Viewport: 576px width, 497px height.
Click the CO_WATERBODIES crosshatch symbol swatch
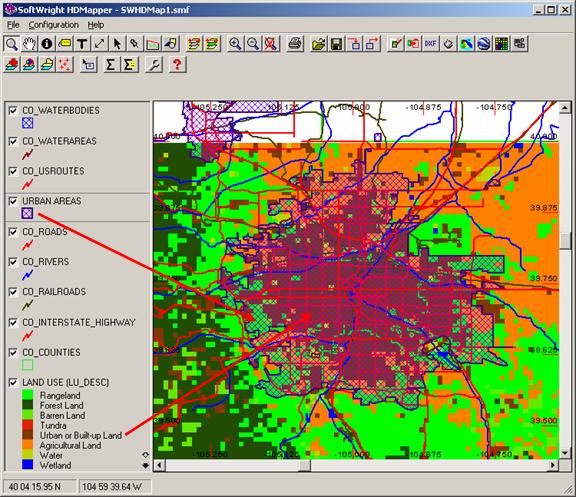(27, 123)
